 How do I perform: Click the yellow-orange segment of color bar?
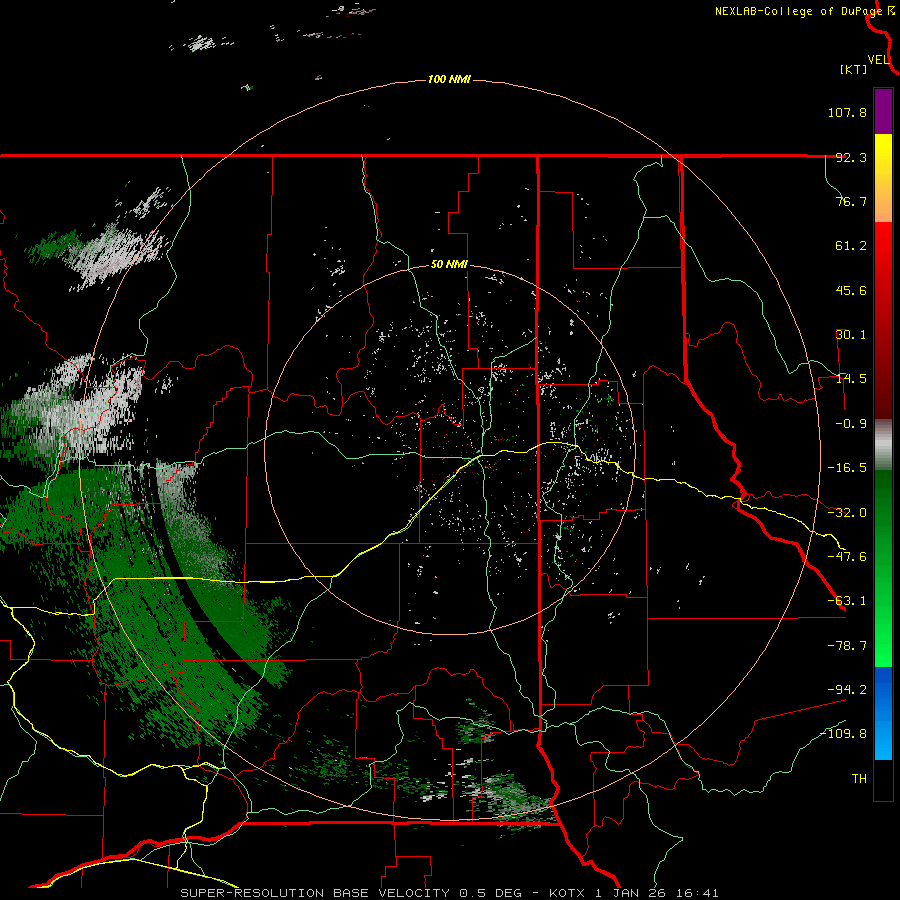pos(883,178)
